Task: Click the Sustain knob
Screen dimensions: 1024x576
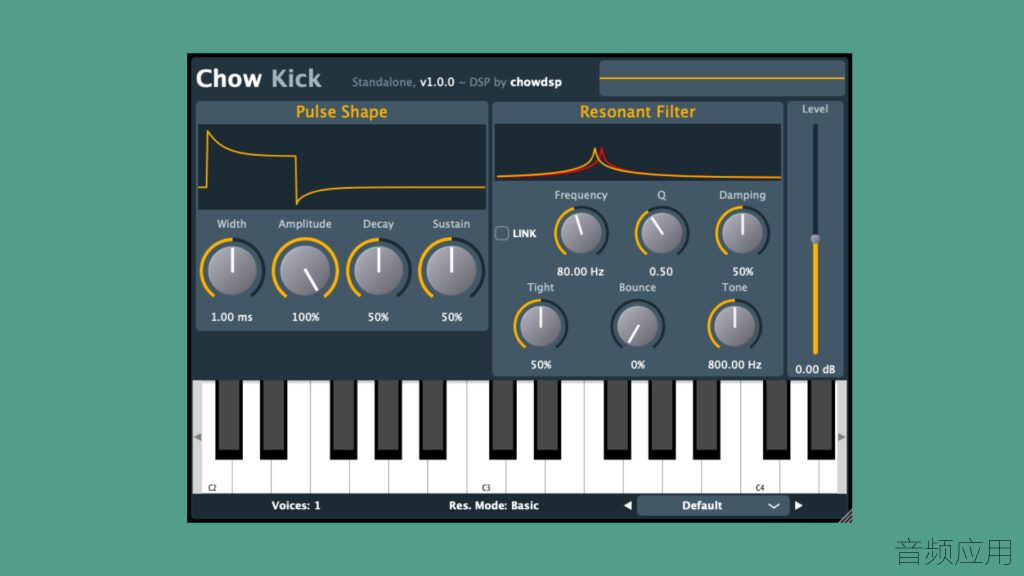Action: point(451,270)
